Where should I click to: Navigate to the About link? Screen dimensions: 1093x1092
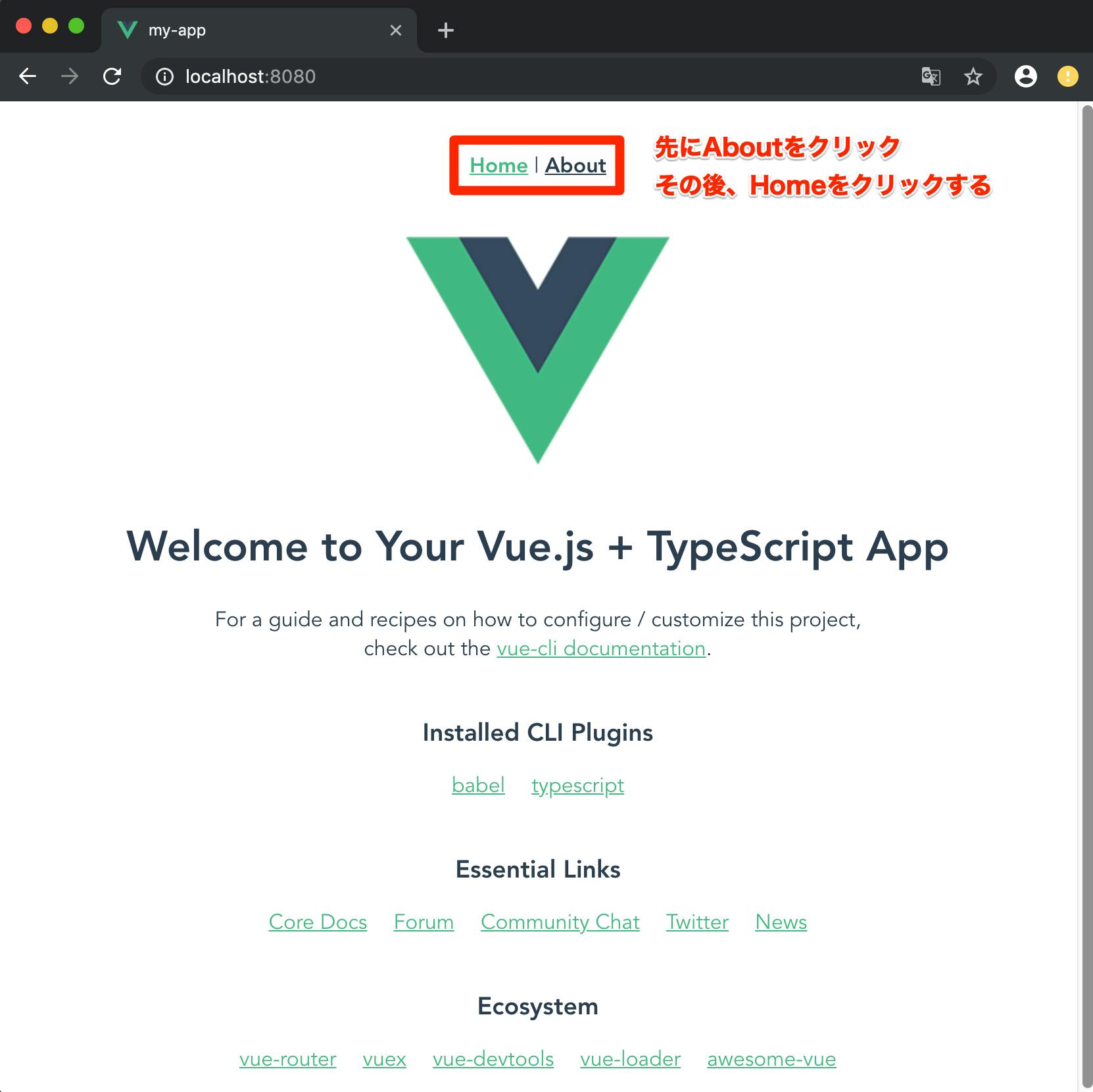[x=575, y=165]
